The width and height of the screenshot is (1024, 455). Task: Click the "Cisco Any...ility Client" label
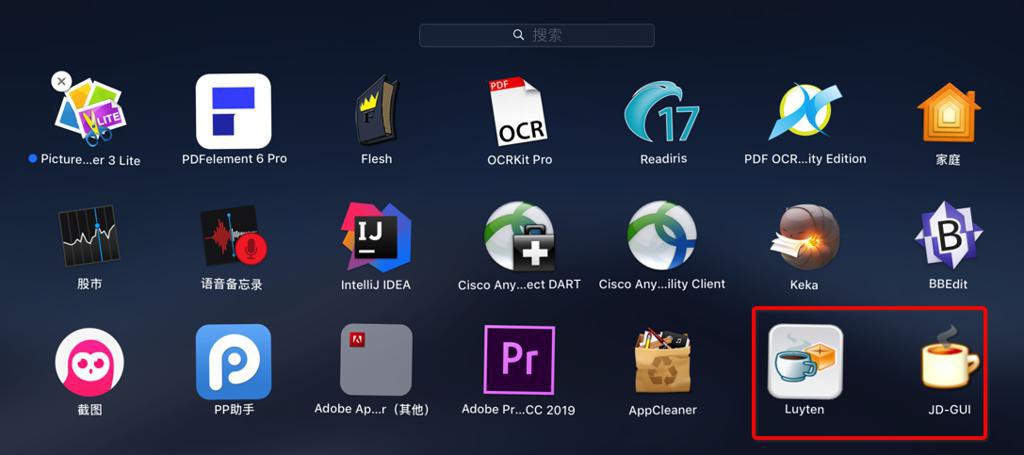(x=662, y=284)
